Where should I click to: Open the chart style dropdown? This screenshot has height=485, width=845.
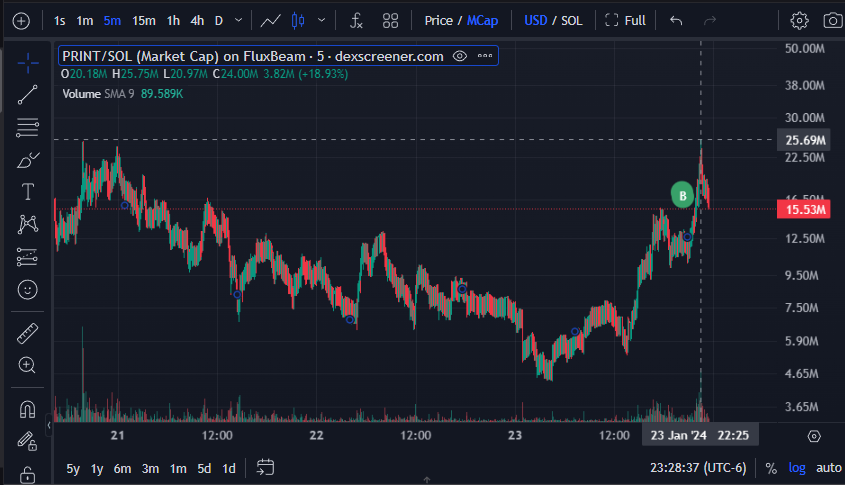(x=322, y=21)
